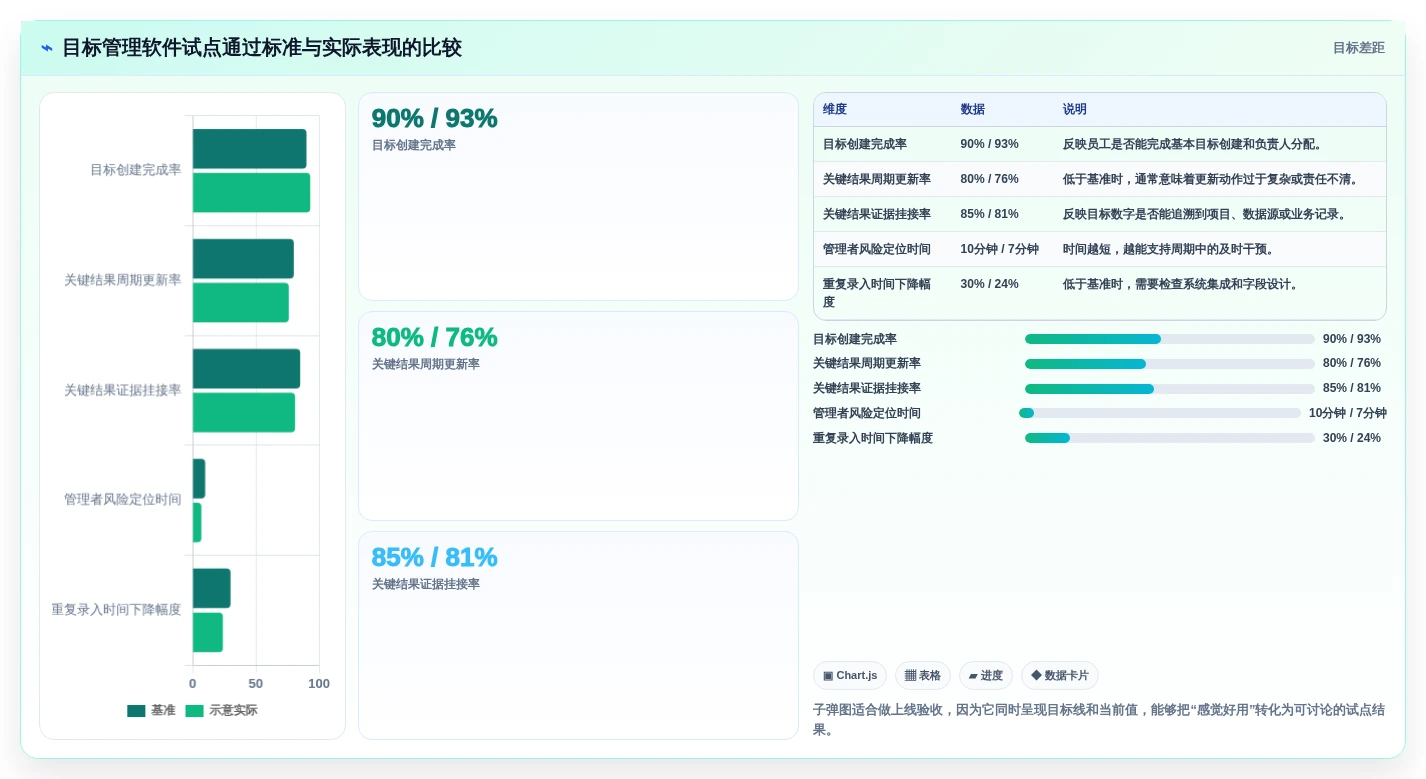The height and width of the screenshot is (779, 1426).
Task: Click the chart axis label 管理者风险定位时间
Action: tap(123, 500)
